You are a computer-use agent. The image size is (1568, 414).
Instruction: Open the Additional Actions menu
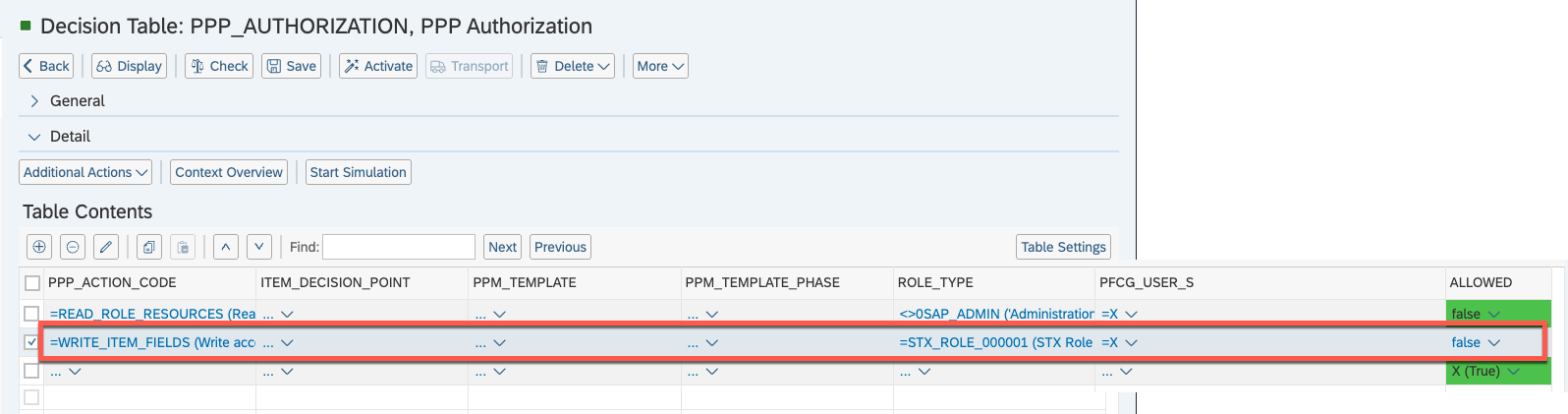pos(85,172)
